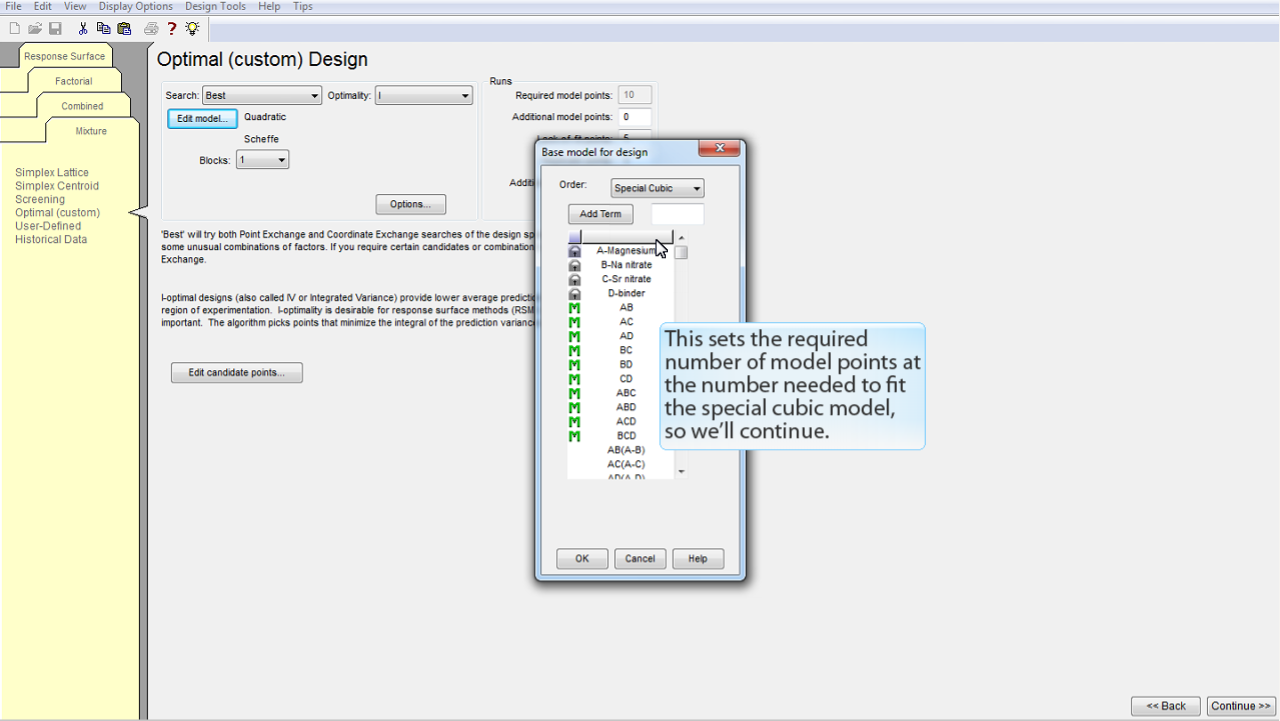Select Simplex Lattice design

click(x=52, y=173)
